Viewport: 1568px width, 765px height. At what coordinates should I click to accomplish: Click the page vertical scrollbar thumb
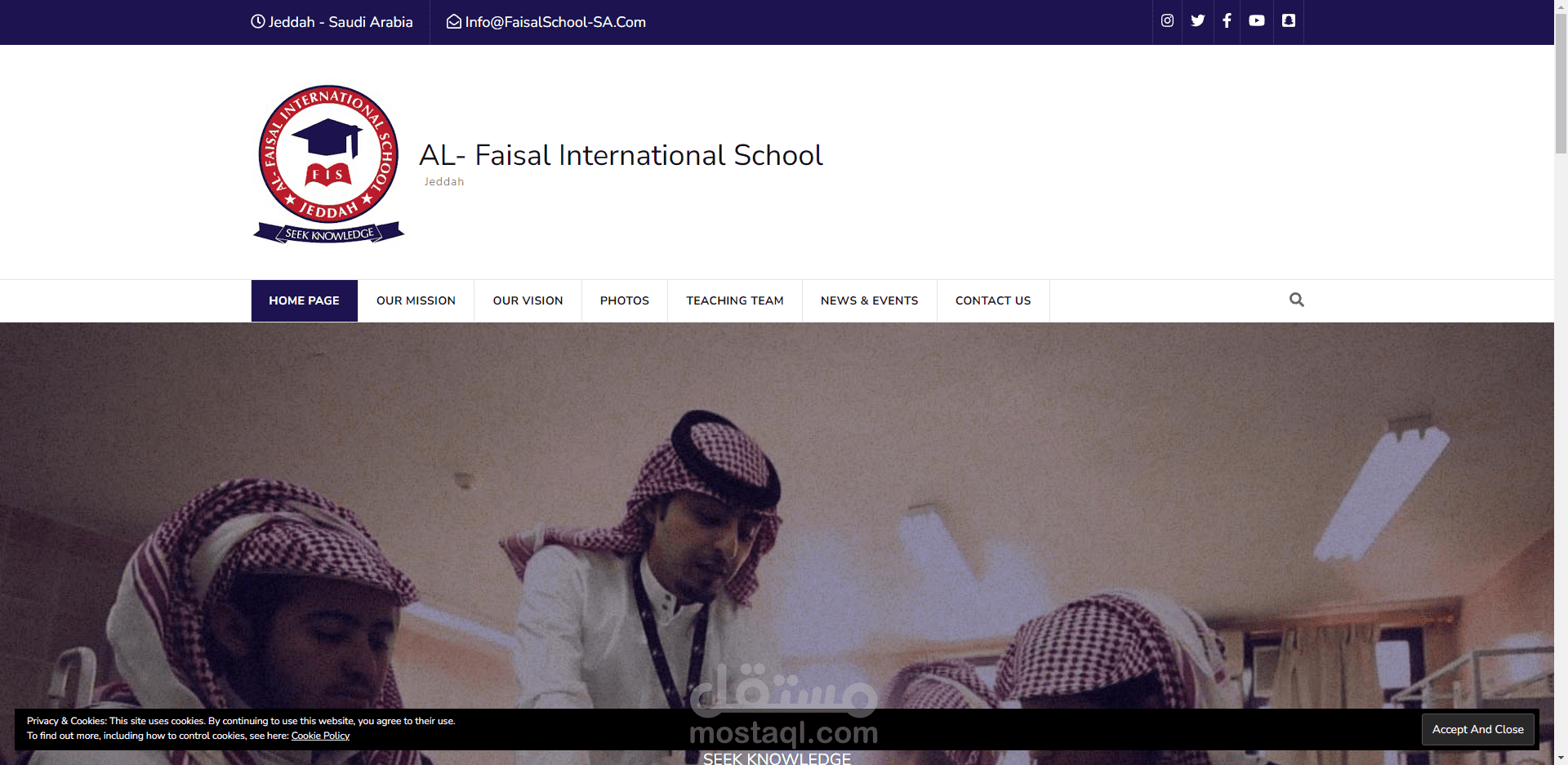(x=1561, y=84)
